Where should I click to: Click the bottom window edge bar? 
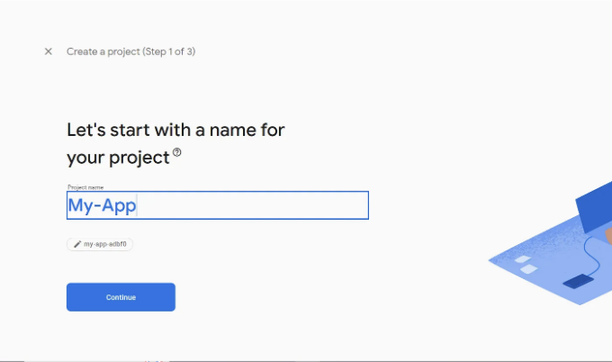tap(306, 361)
